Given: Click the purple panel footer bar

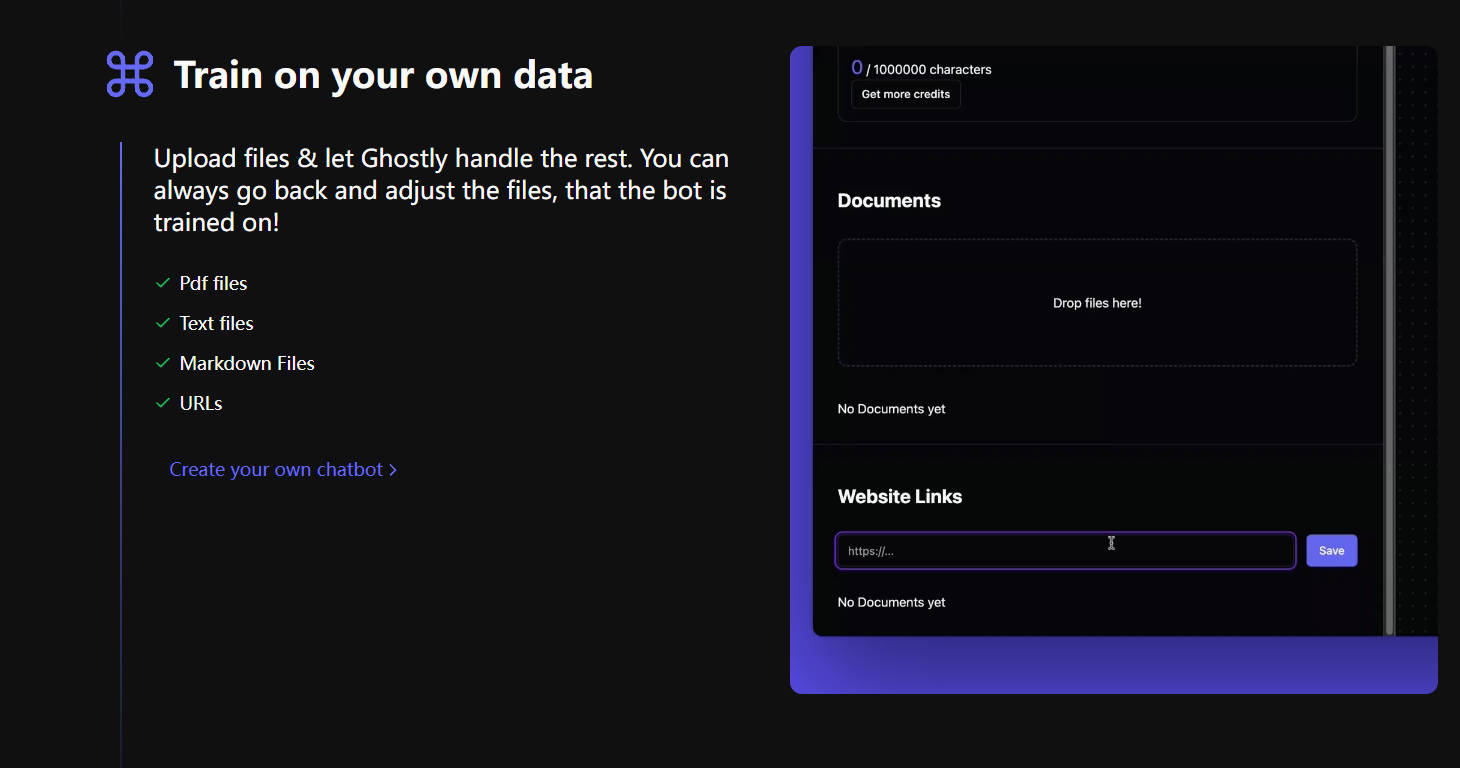Looking at the screenshot, I should coord(1113,663).
